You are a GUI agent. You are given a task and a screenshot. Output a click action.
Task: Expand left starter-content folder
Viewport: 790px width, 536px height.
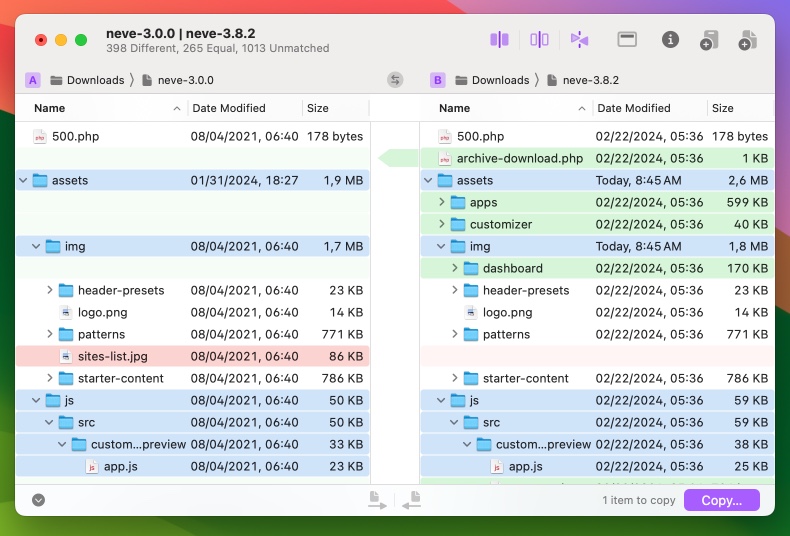(x=49, y=378)
